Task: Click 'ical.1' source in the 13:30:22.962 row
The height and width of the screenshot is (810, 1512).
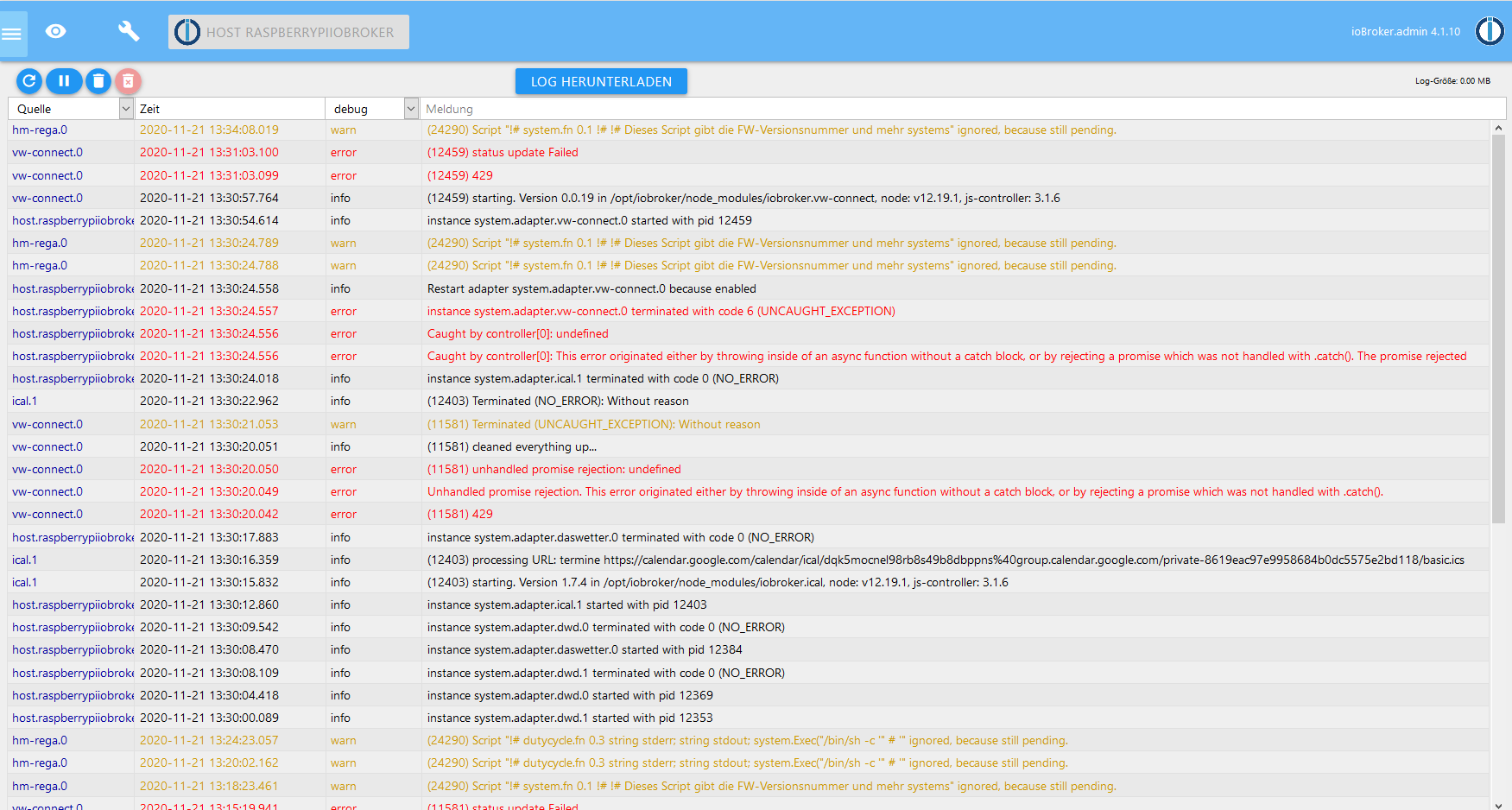Action: point(24,401)
